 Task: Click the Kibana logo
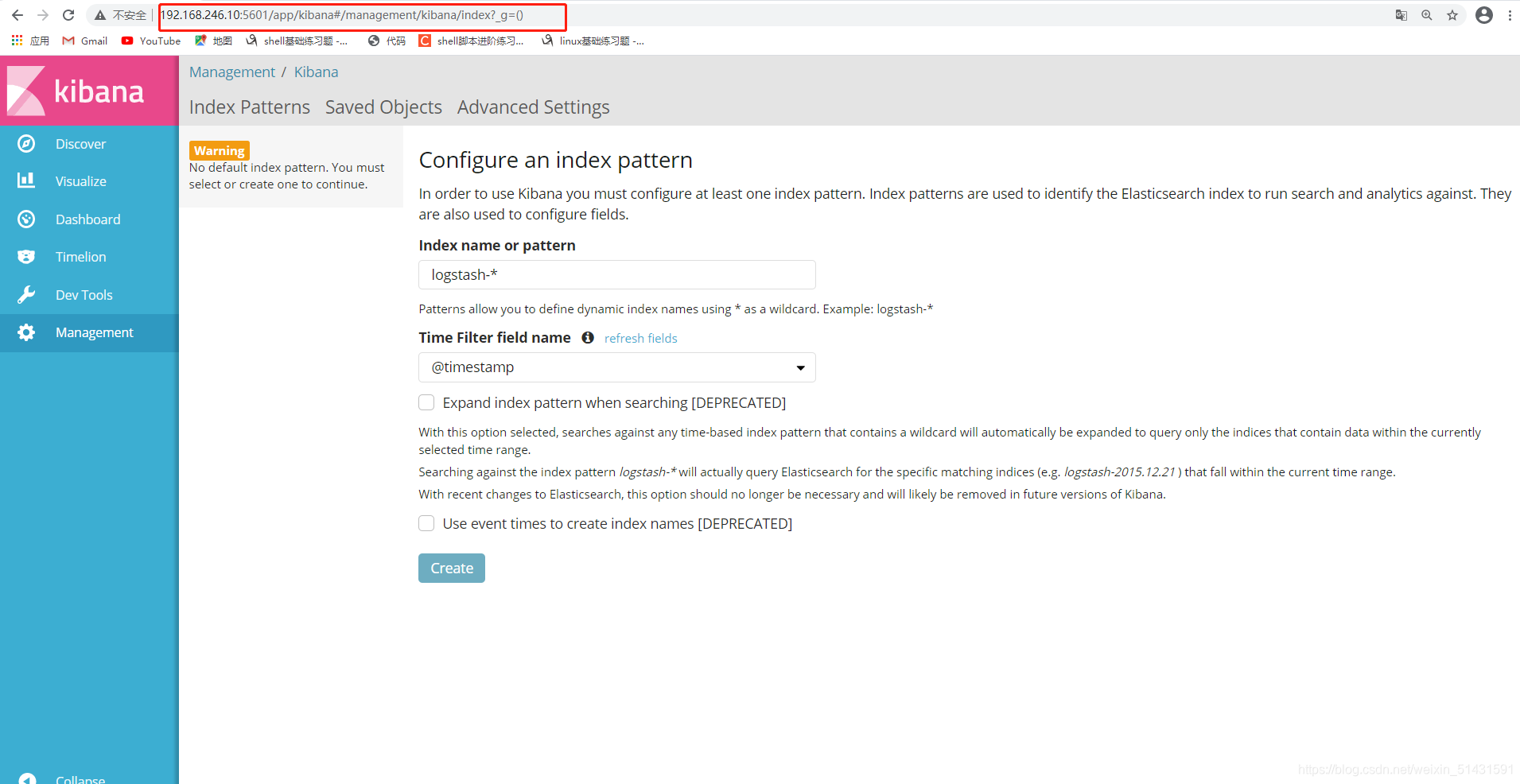[76, 91]
